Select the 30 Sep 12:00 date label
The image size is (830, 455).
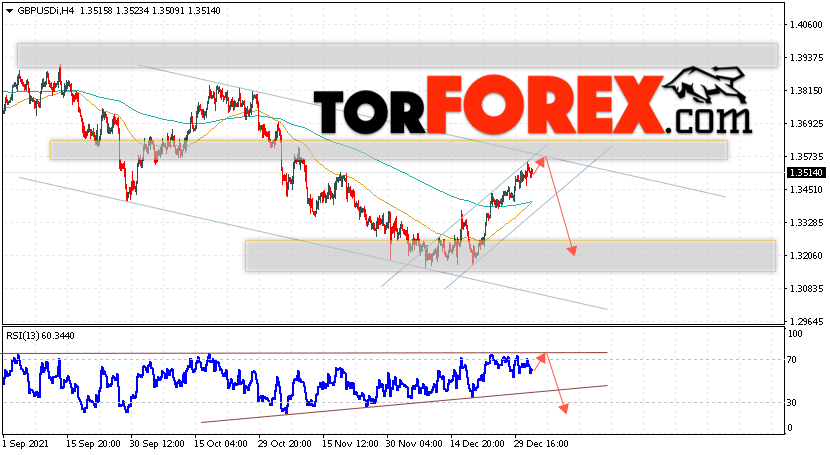(157, 443)
